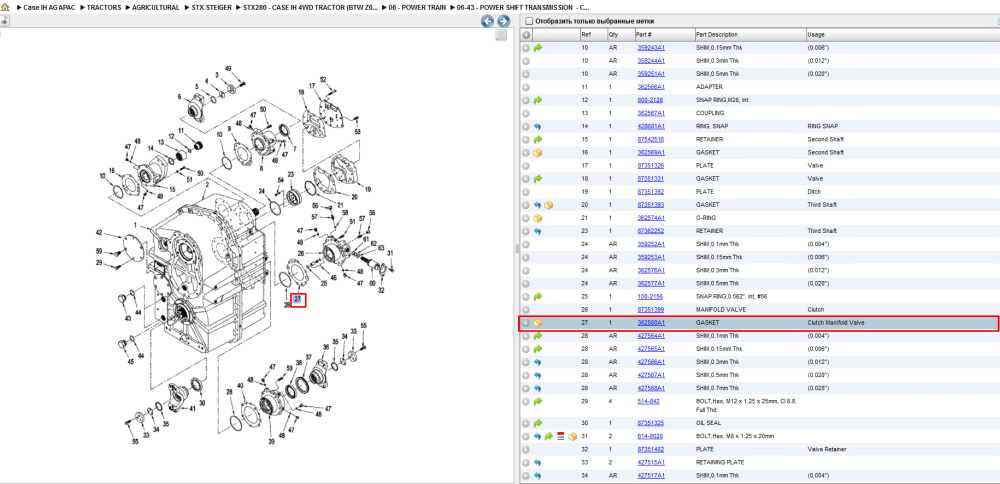Viewport: 1000px width, 484px height.
Task: Open breadcrumb arrow before 06 - POWER TRAIN
Action: pos(385,8)
